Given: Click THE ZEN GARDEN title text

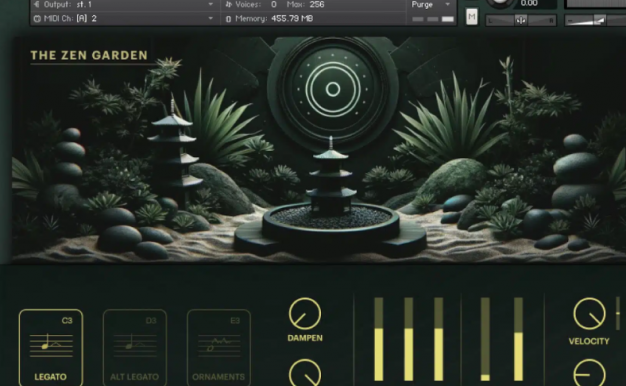Looking at the screenshot, I should click(89, 55).
